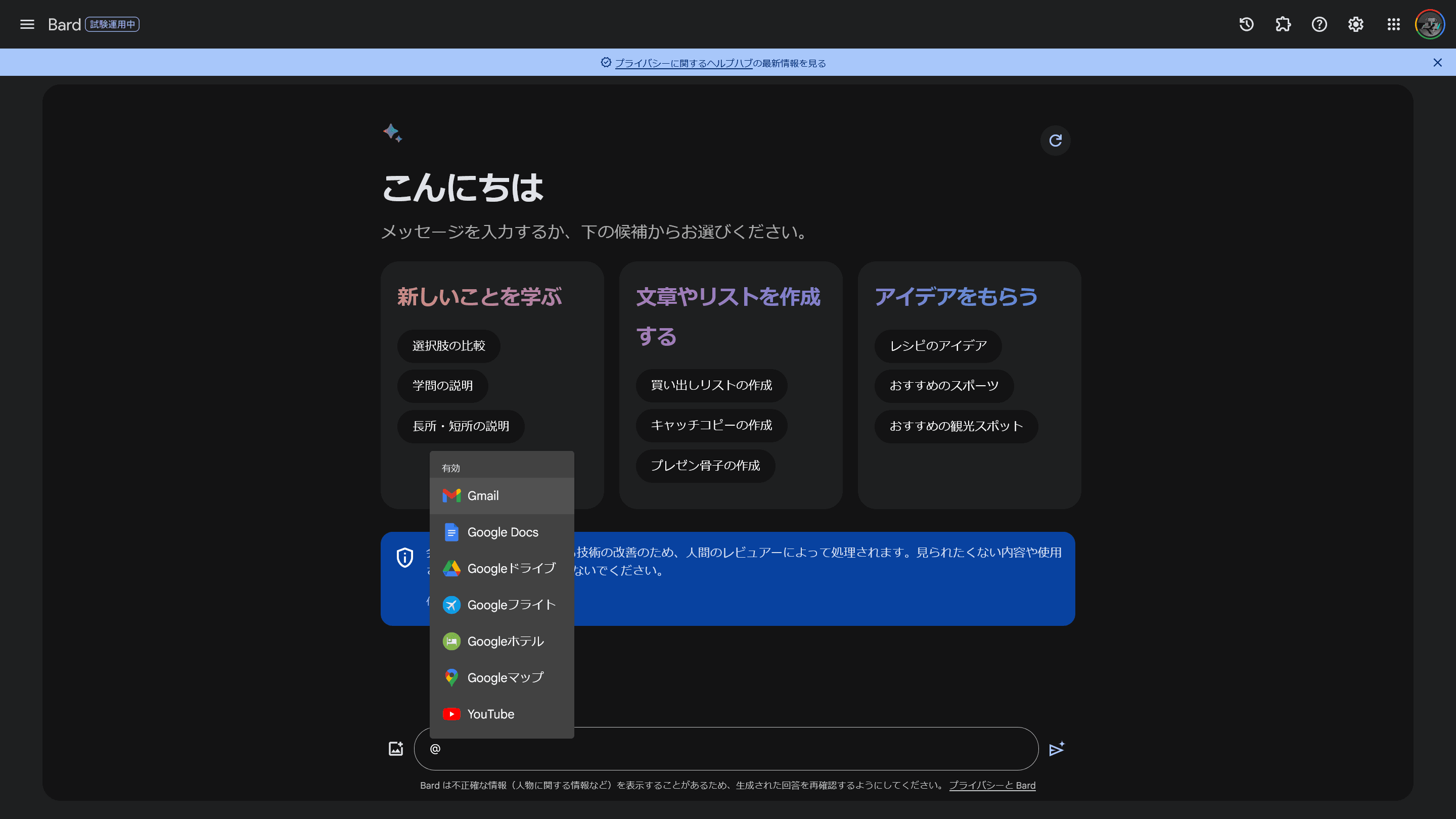Screen dimensions: 1456x819
Task: Click the Google Flights airplane icon
Action: pyautogui.click(x=451, y=605)
